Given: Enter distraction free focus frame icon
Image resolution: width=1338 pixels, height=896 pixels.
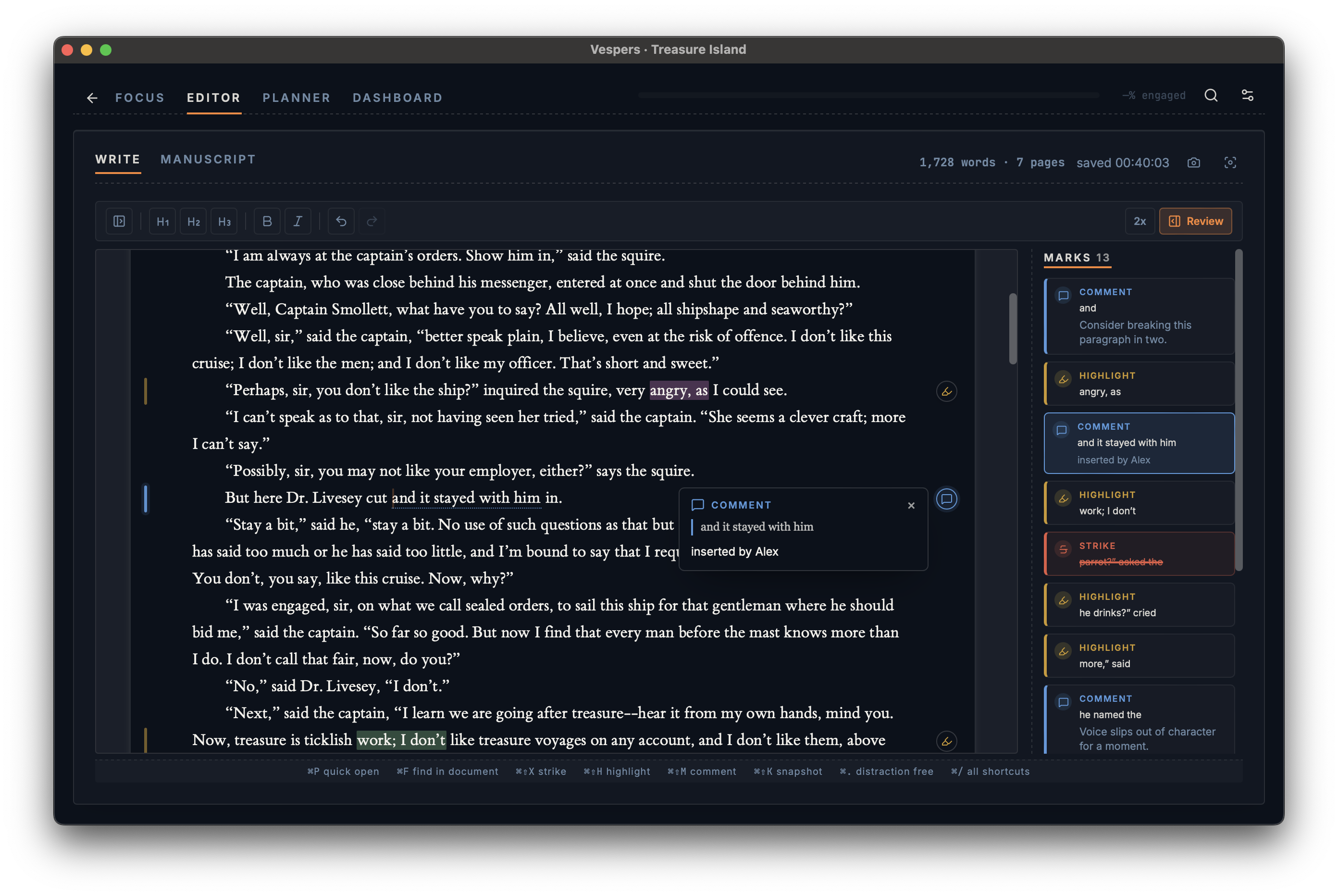Looking at the screenshot, I should click(x=1230, y=163).
